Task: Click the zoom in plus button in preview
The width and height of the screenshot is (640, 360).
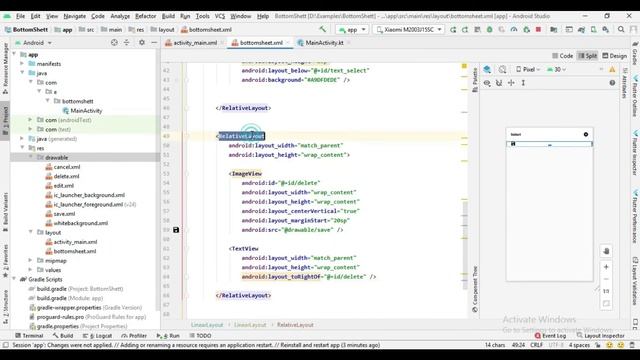Action: click(606, 267)
